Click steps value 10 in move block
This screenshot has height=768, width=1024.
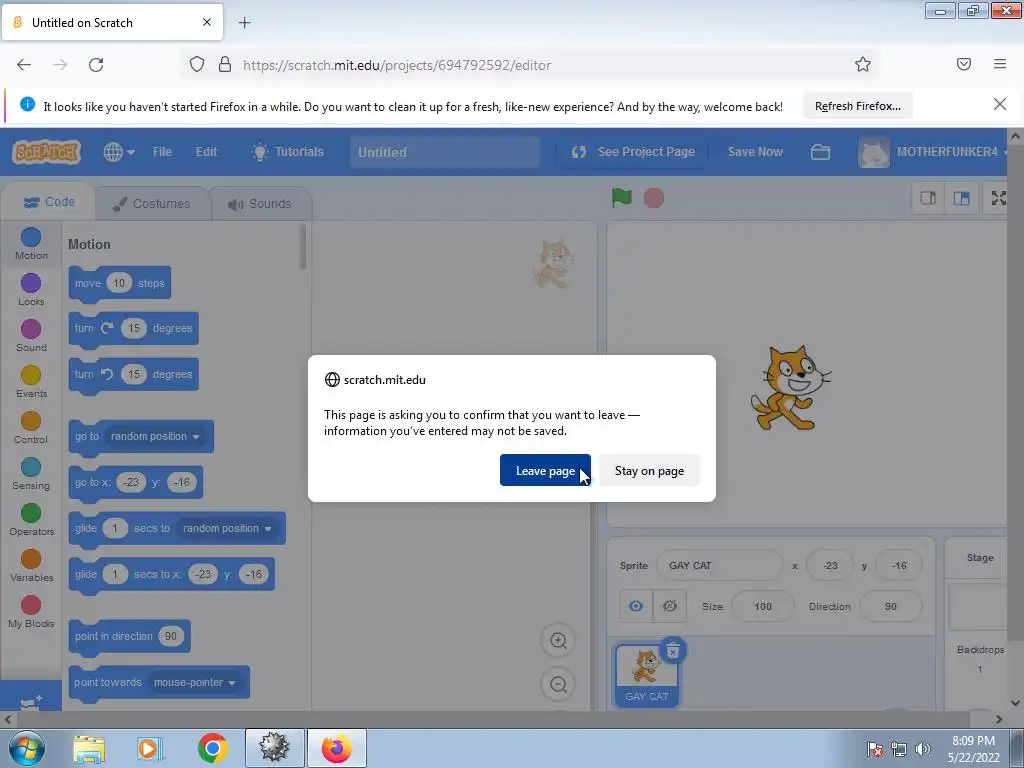click(119, 283)
